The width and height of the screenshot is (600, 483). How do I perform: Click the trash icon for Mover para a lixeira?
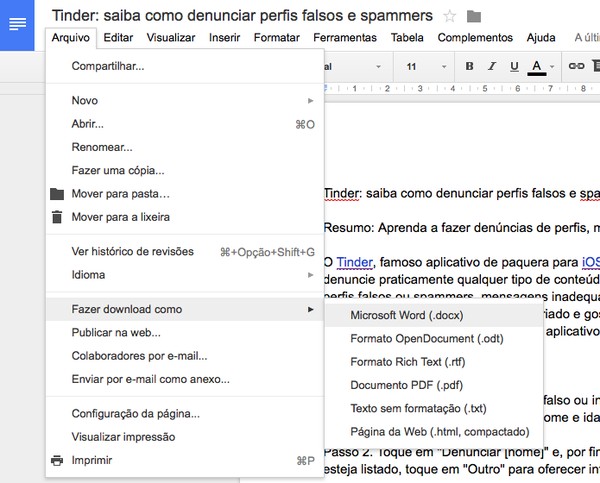(x=57, y=216)
